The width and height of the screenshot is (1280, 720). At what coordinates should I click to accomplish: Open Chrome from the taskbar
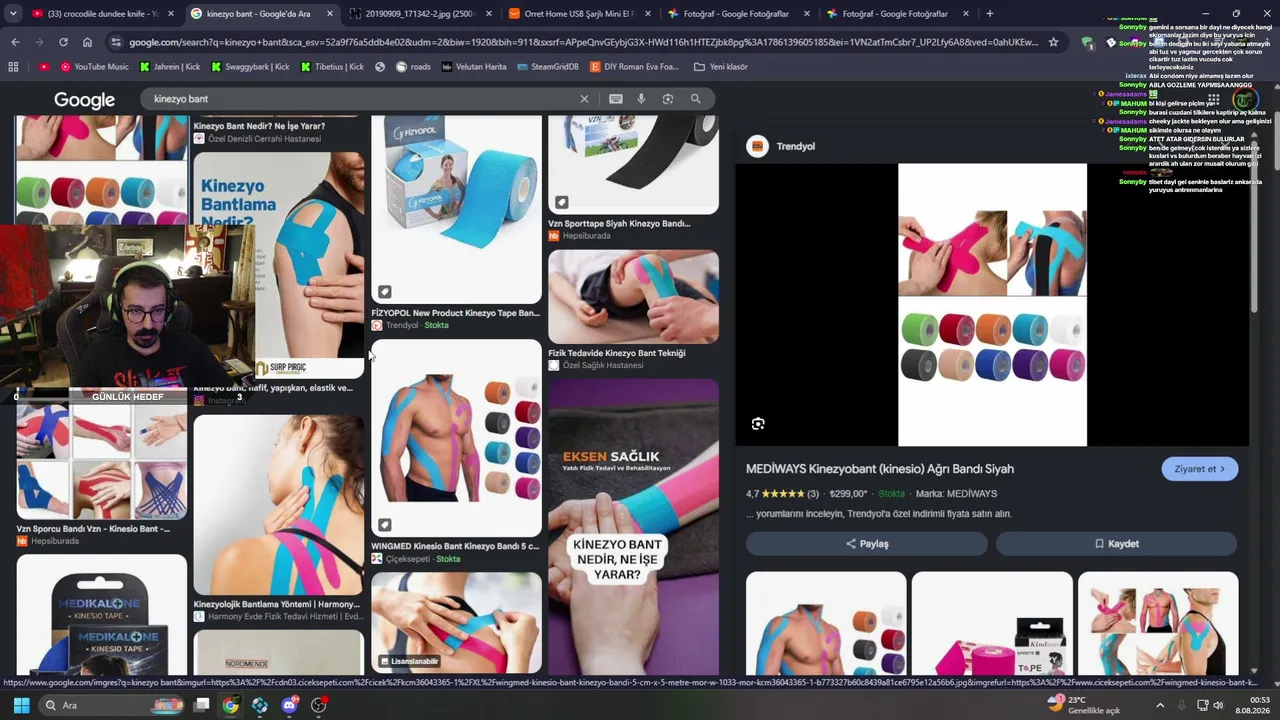(x=231, y=705)
